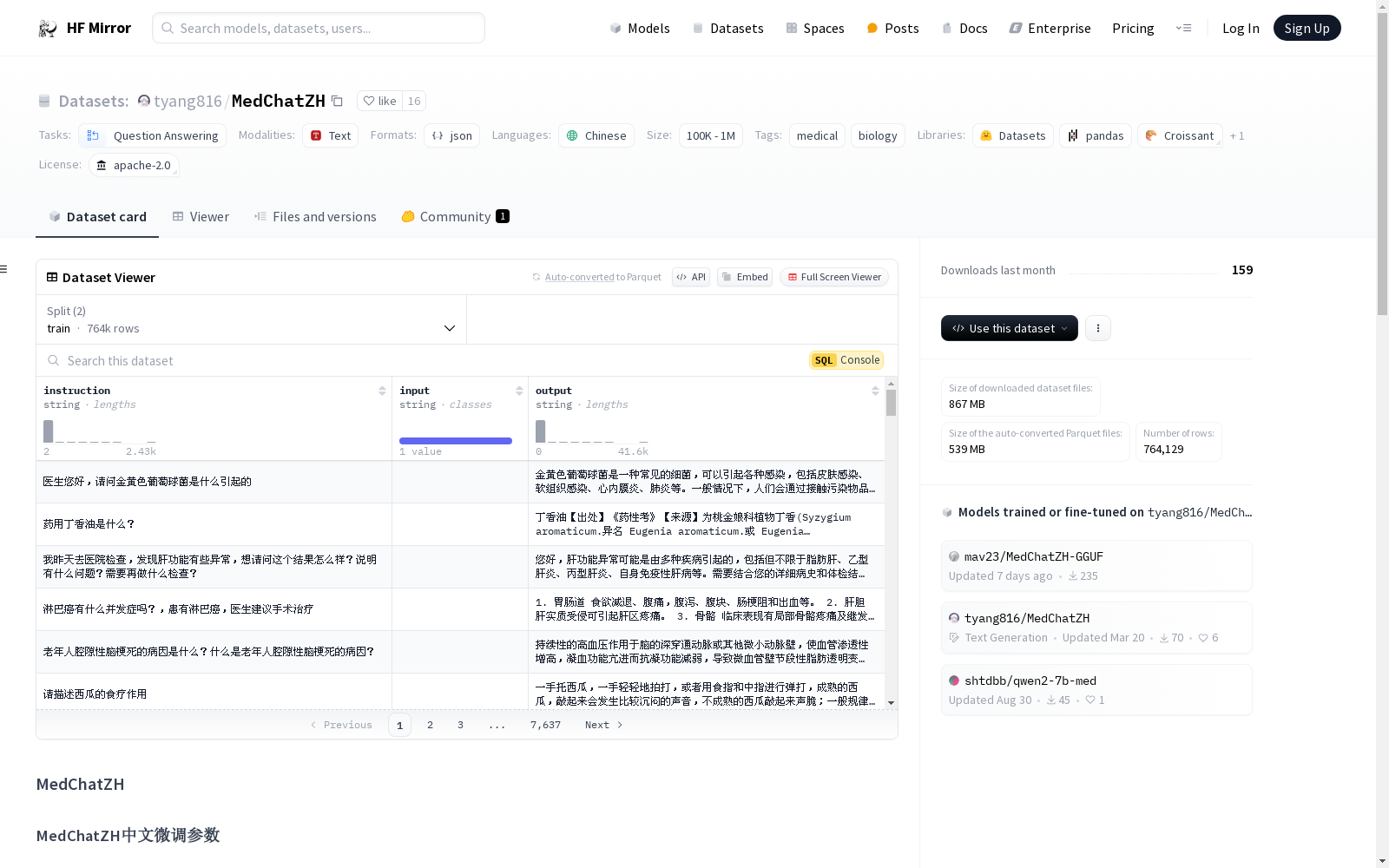1389x868 pixels.
Task: Sort the instruction column
Action: pos(382,391)
